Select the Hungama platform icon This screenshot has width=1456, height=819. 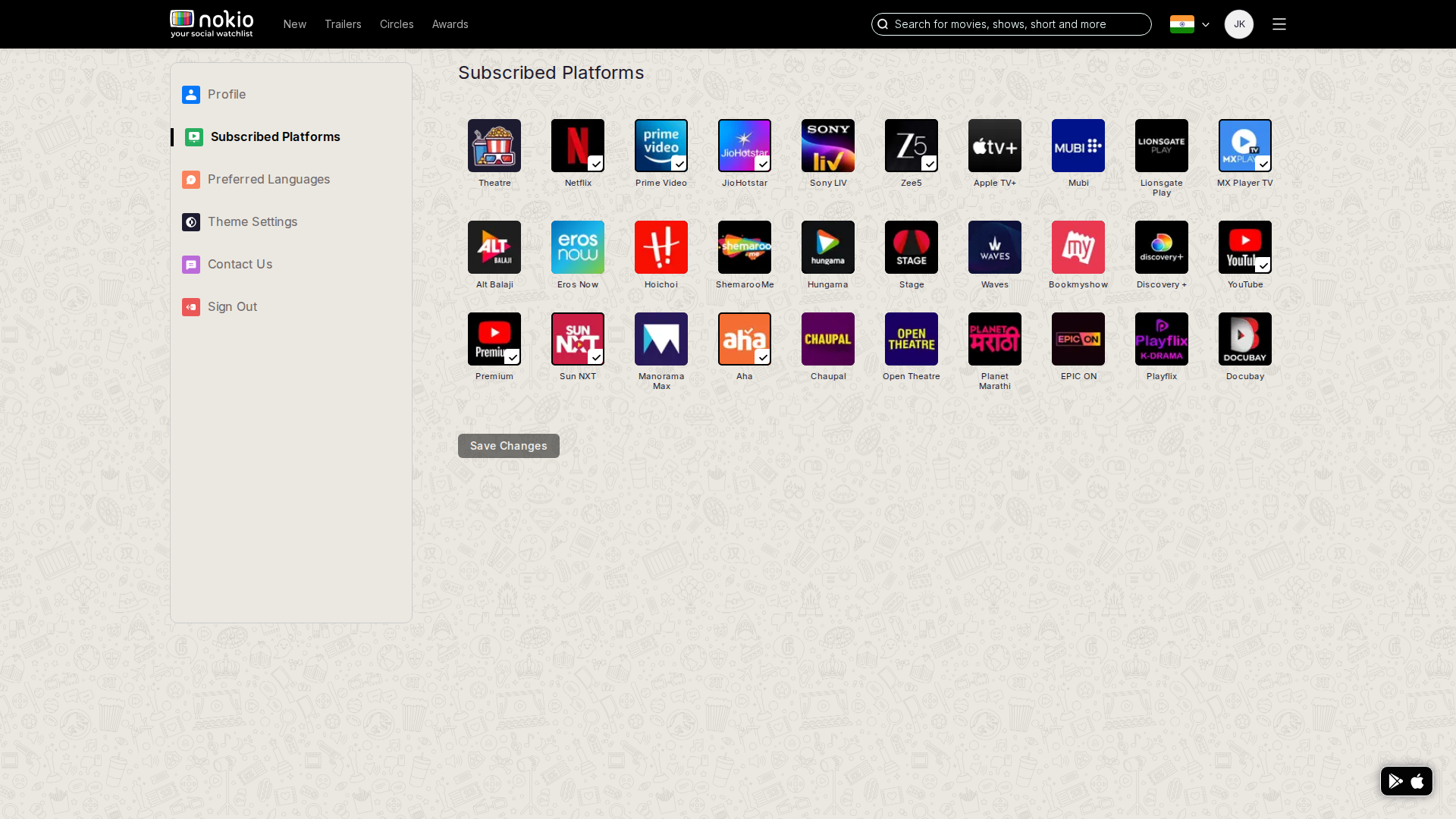tap(828, 247)
